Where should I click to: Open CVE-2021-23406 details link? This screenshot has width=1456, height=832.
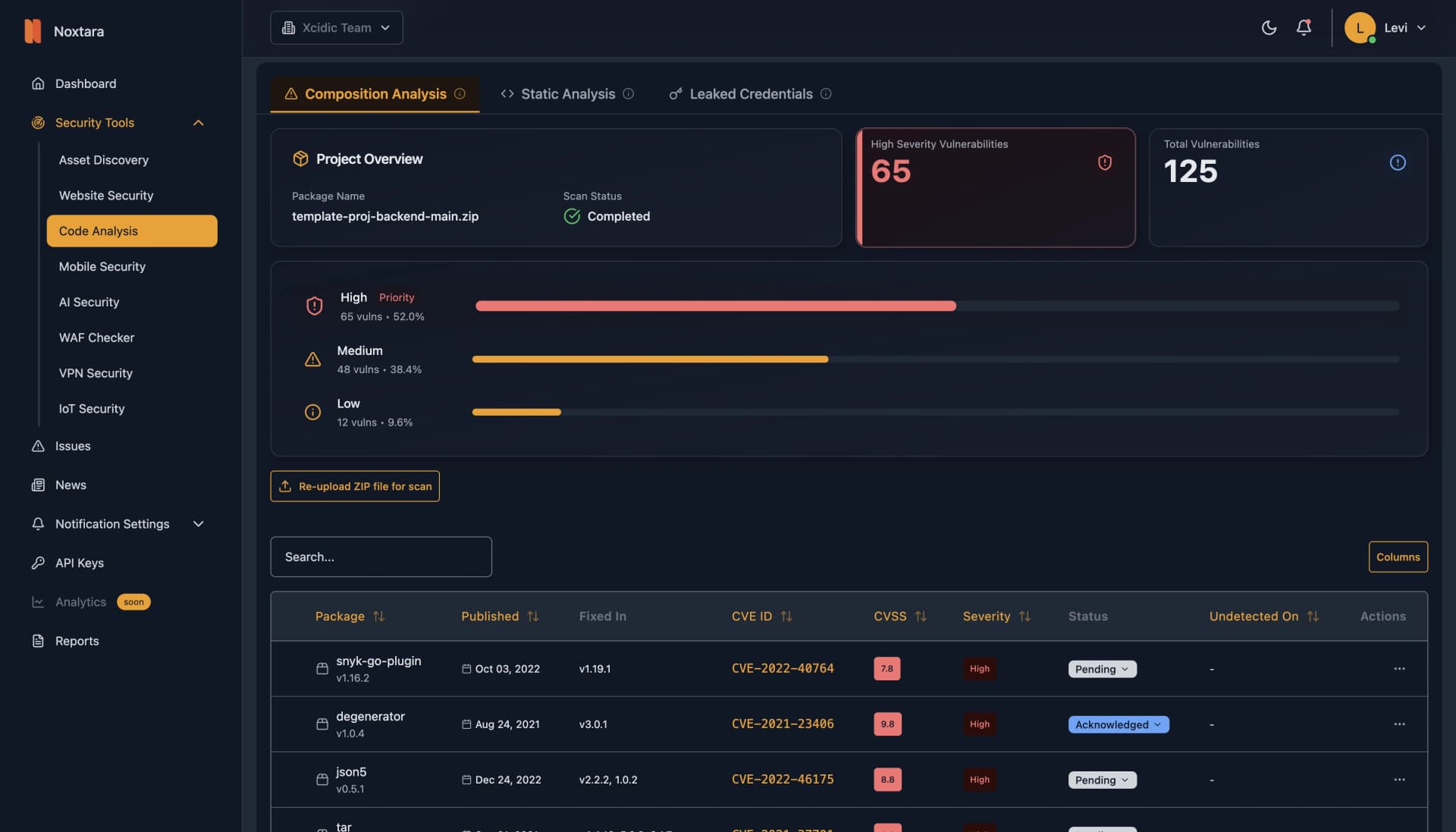coord(782,724)
